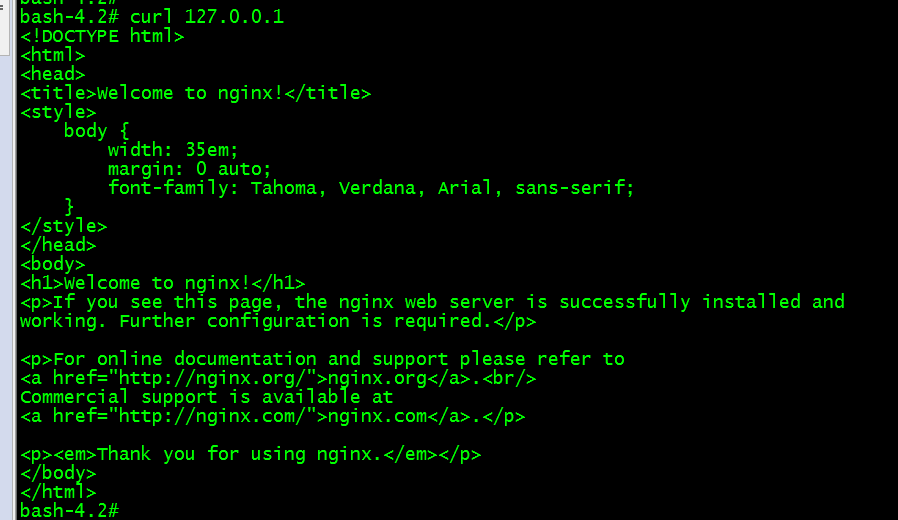This screenshot has height=520, width=898.
Task: Click the final empty bash-4.2# prompt
Action: point(69,511)
